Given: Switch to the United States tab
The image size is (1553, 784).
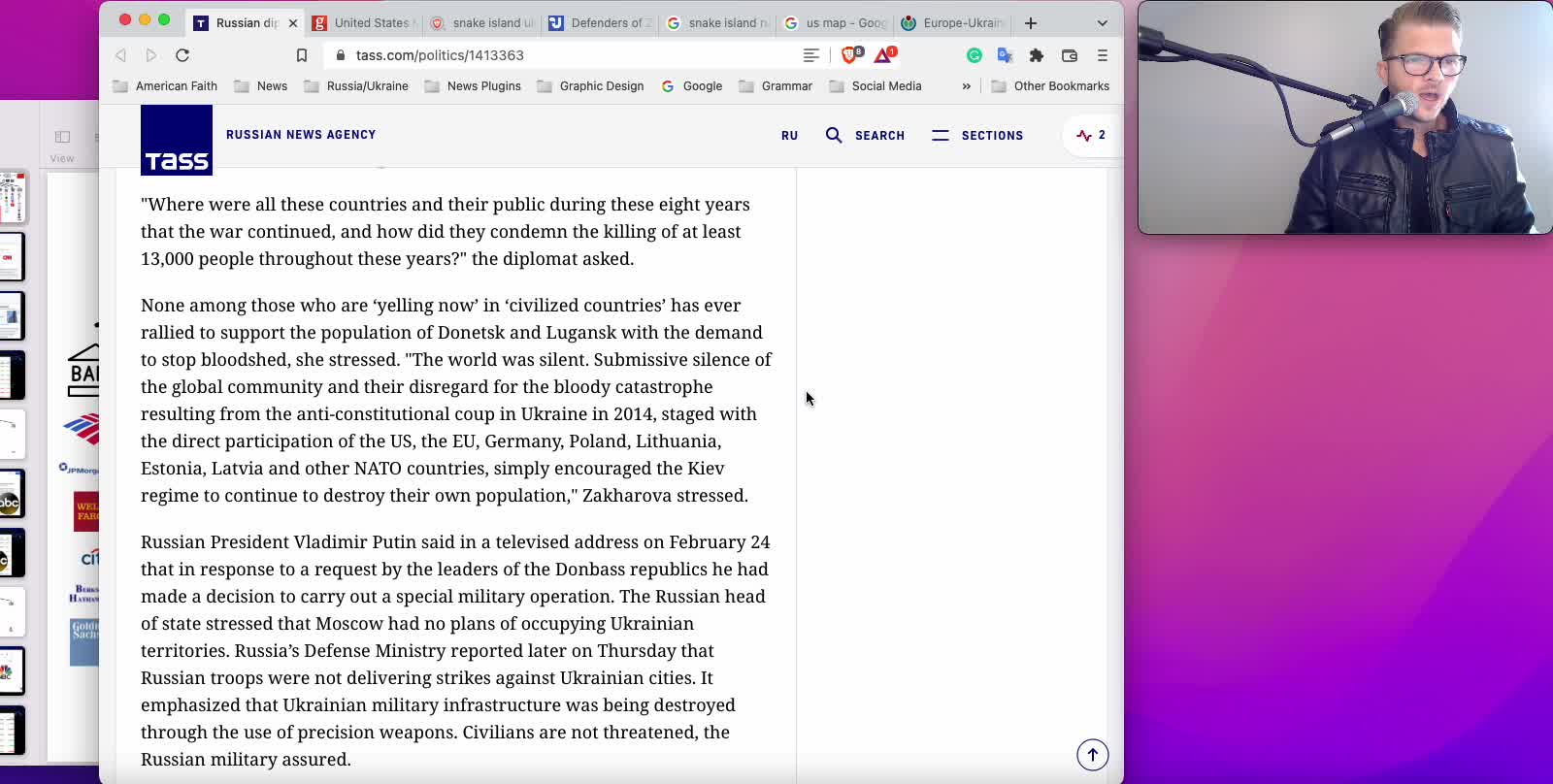Looking at the screenshot, I should pos(365,23).
